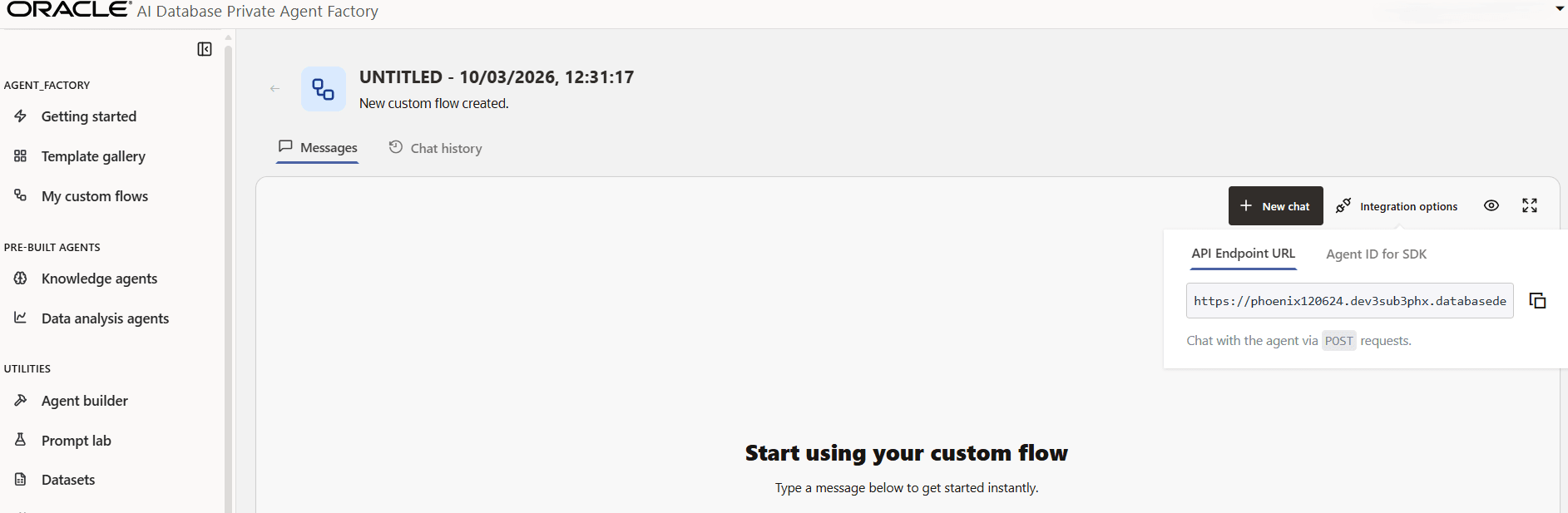Open the Data analysis agents section

click(x=105, y=318)
